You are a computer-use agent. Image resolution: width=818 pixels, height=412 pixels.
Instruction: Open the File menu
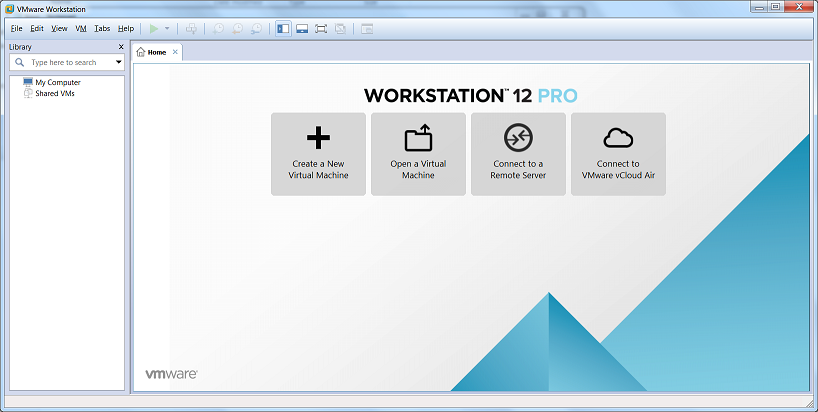(x=17, y=29)
